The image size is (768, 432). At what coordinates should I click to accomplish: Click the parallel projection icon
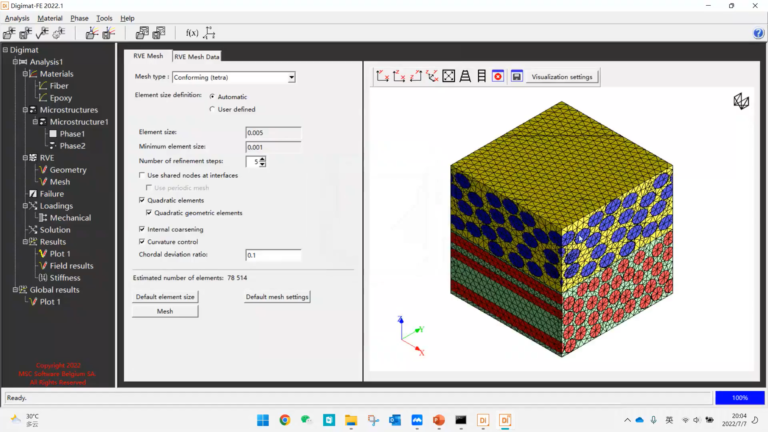pyautogui.click(x=482, y=76)
